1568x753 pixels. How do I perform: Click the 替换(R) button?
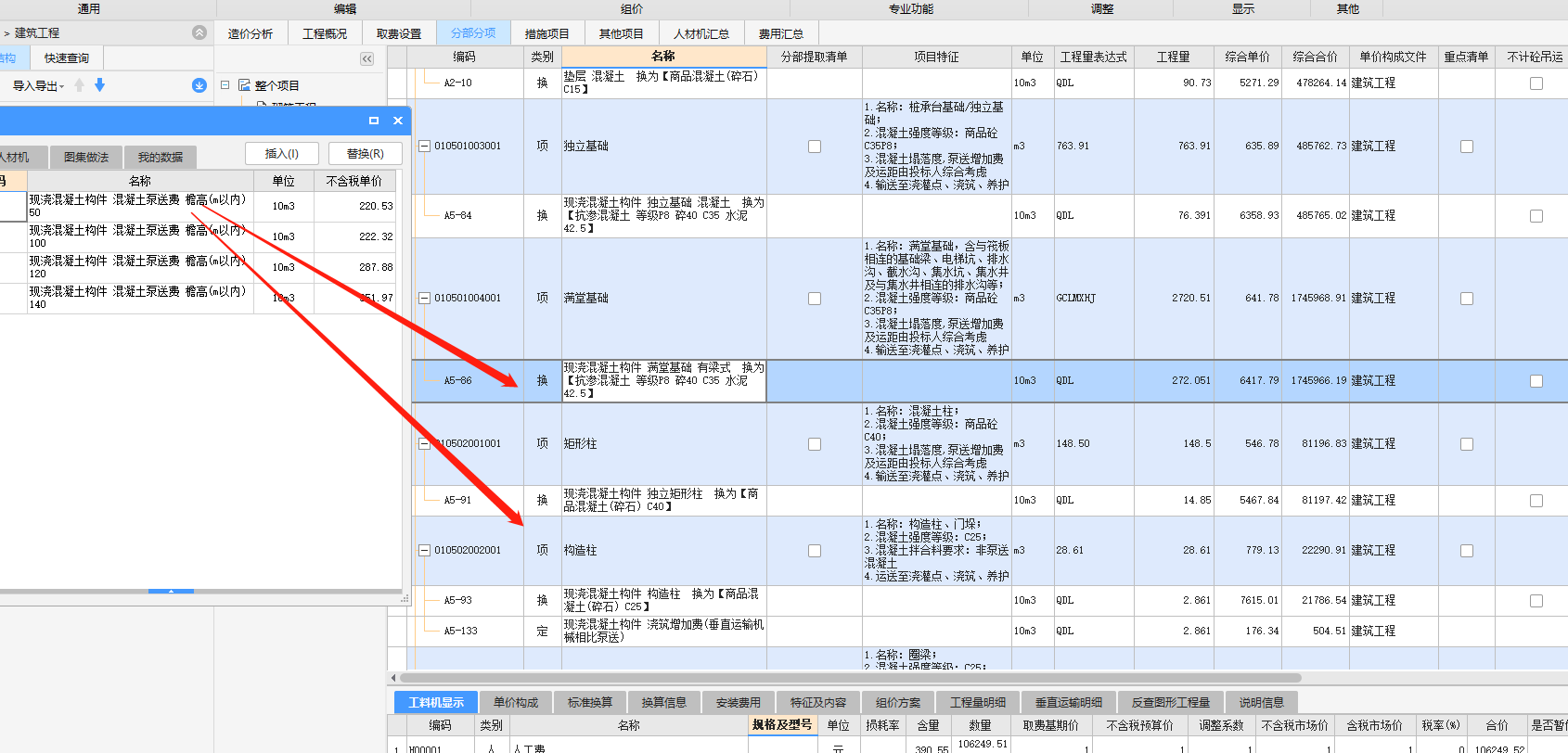coord(366,153)
